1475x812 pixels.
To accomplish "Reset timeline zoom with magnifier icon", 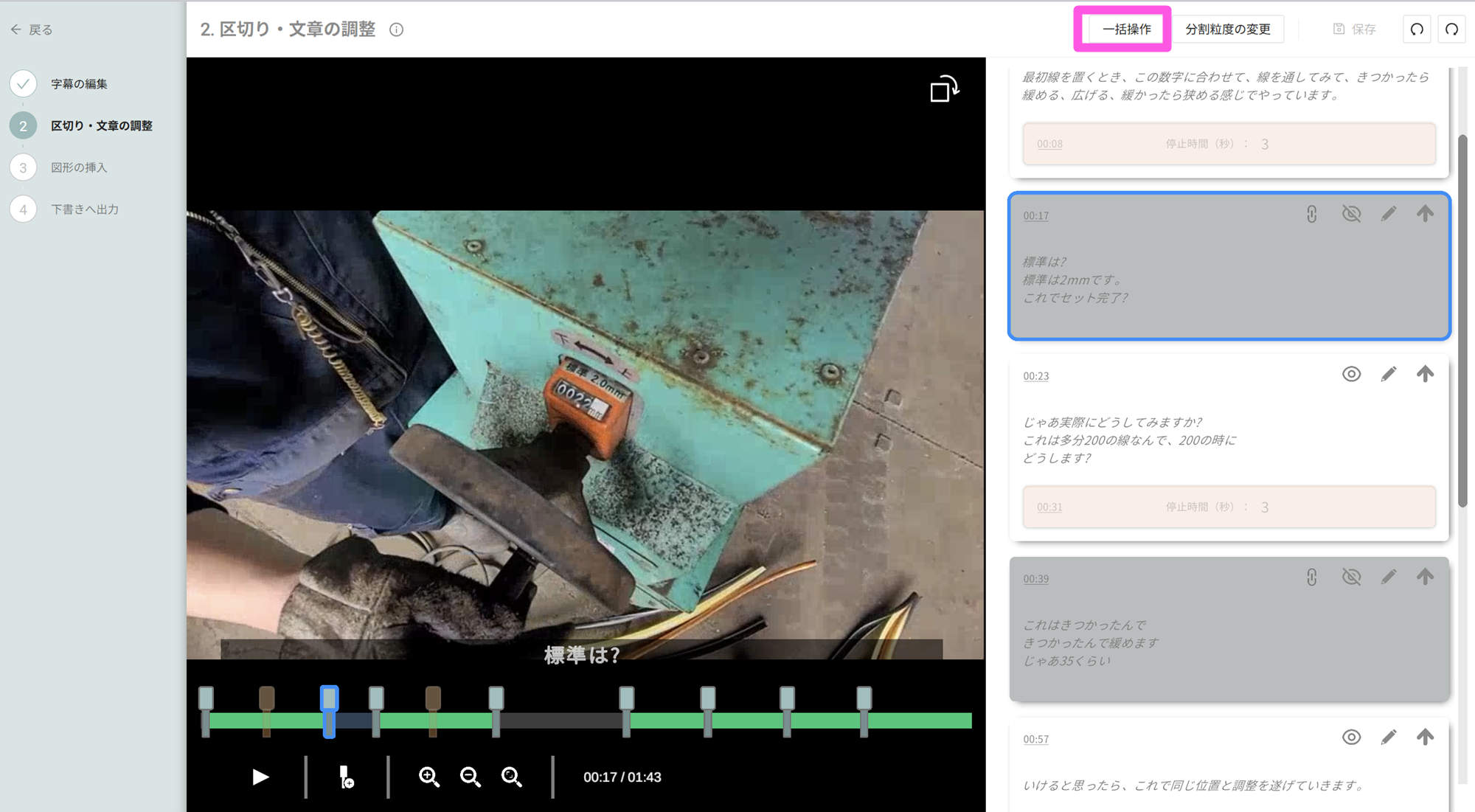I will point(512,777).
